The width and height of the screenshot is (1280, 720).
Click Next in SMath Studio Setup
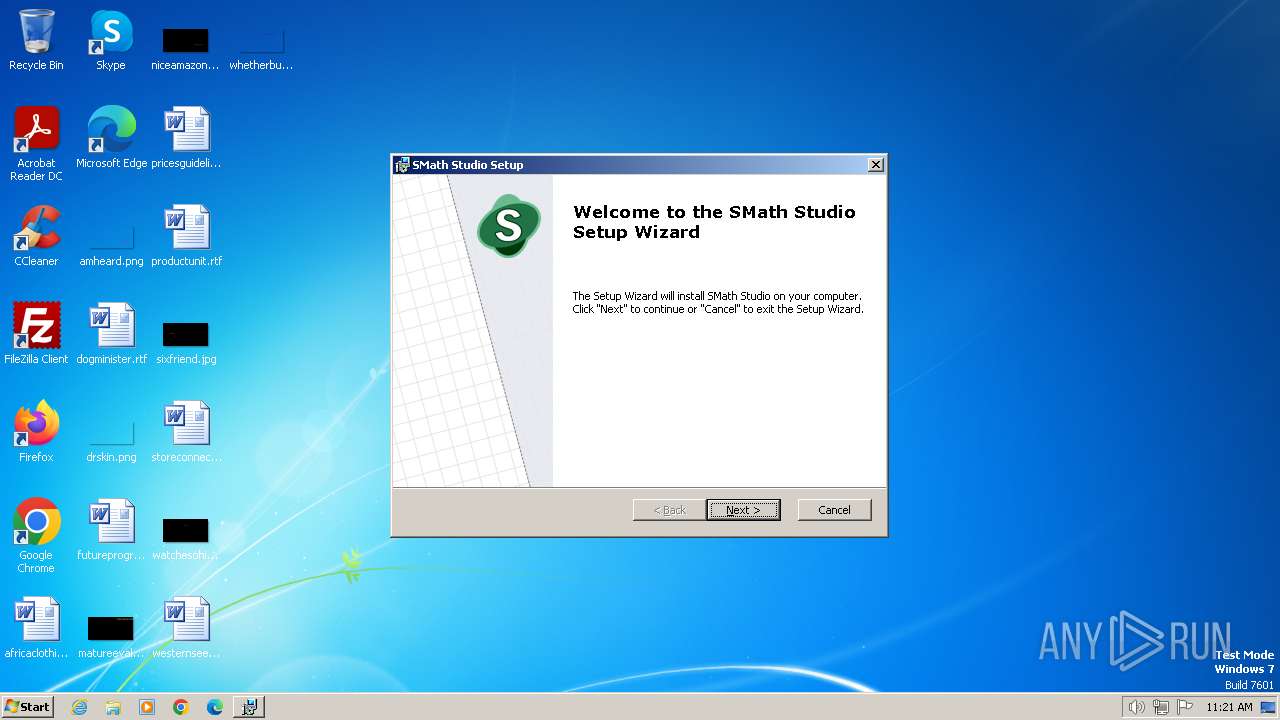click(x=743, y=510)
